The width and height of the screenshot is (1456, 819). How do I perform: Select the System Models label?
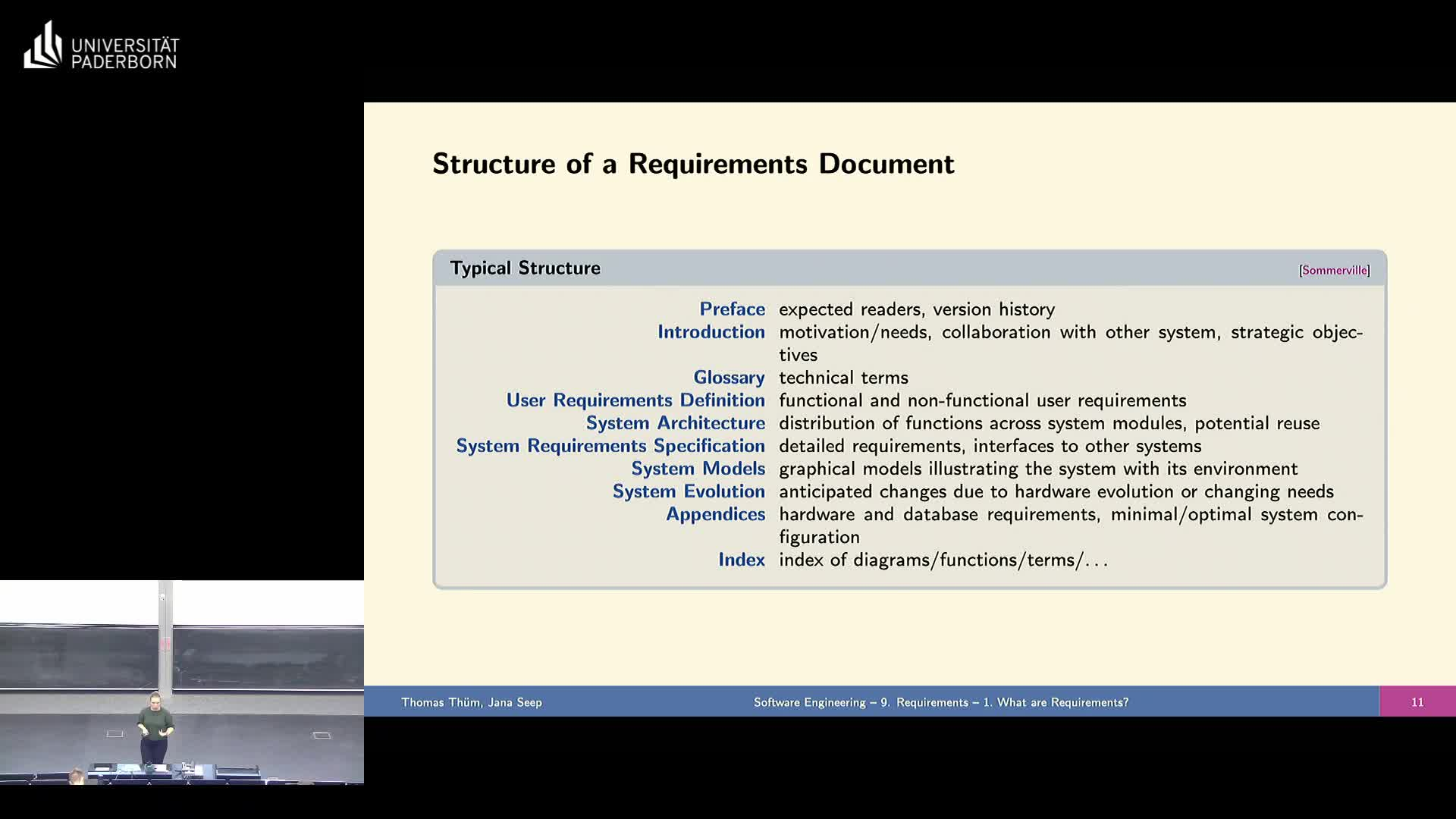tap(698, 468)
